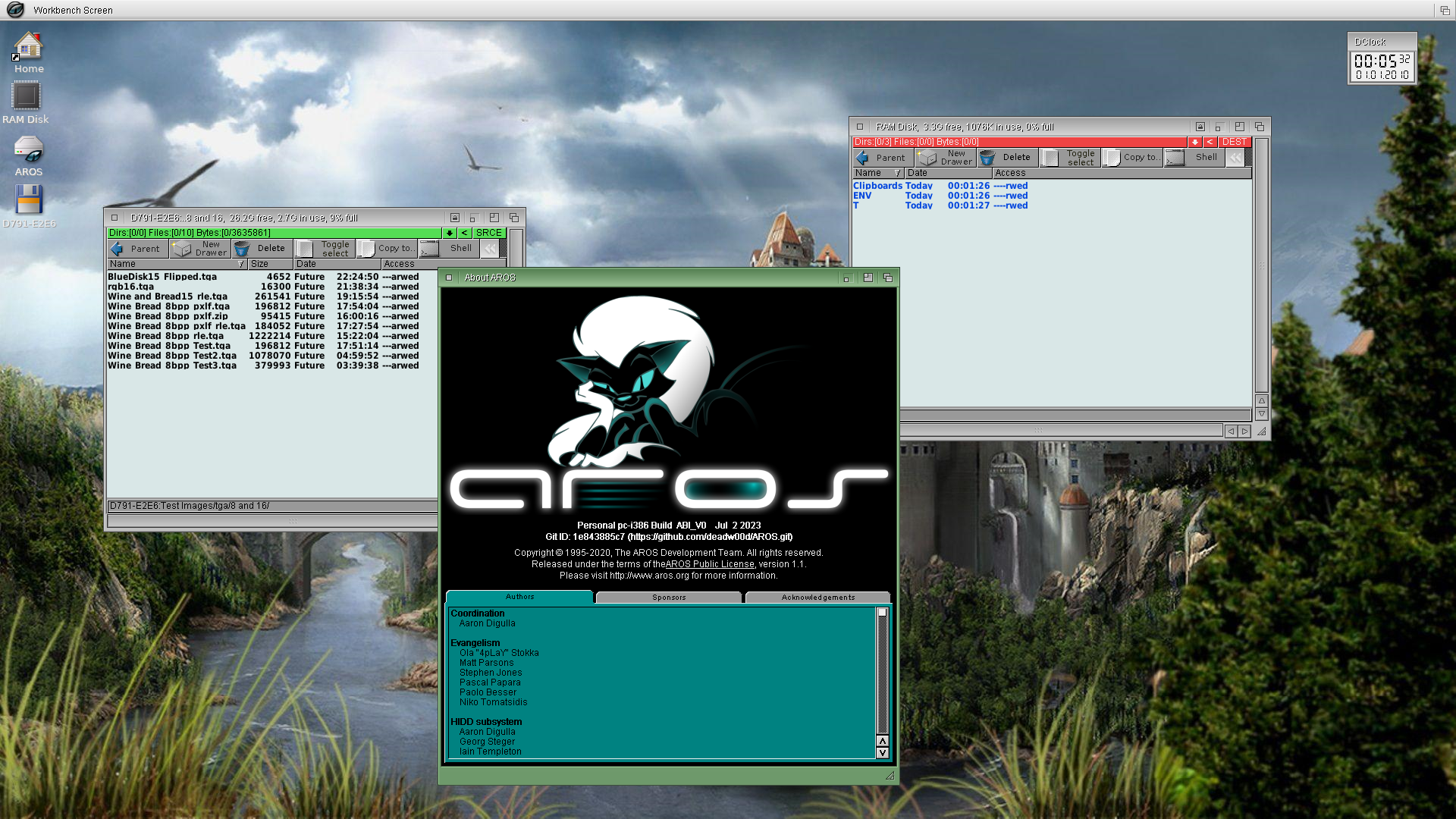1456x819 pixels.
Task: Click the '<' button in red status bar
Action: (x=1210, y=142)
